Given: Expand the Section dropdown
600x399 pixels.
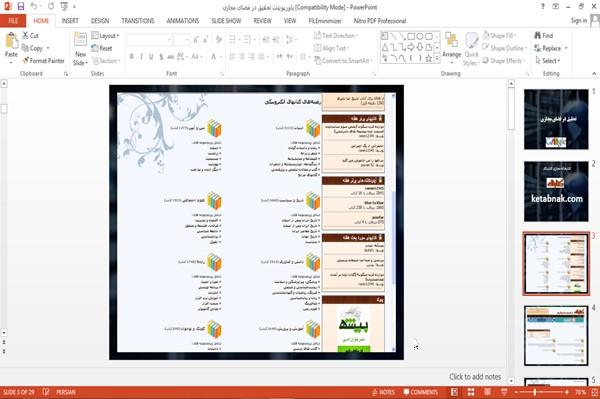Looking at the screenshot, I should (x=106, y=60).
